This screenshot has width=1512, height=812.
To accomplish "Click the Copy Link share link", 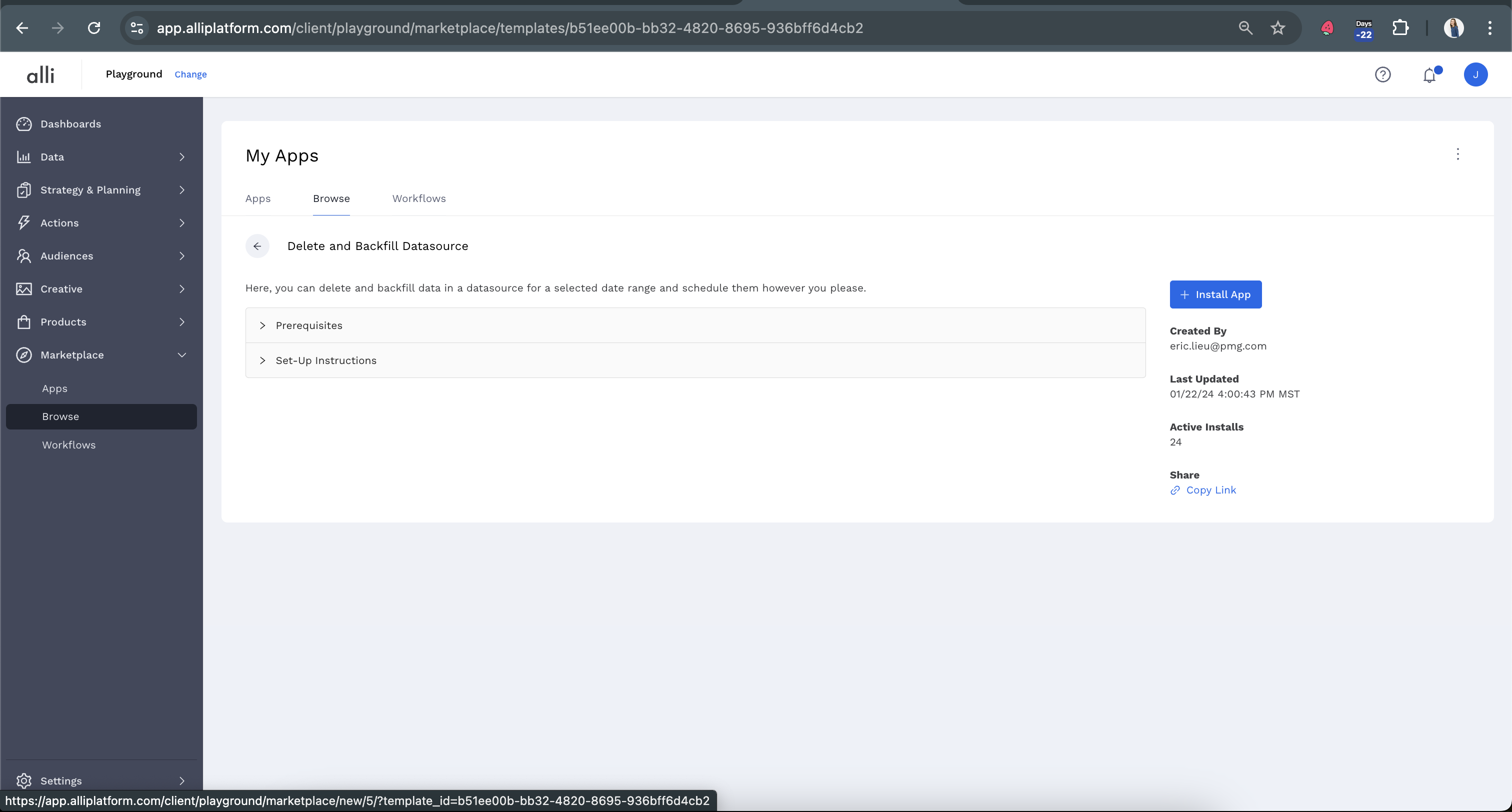I will (1210, 490).
